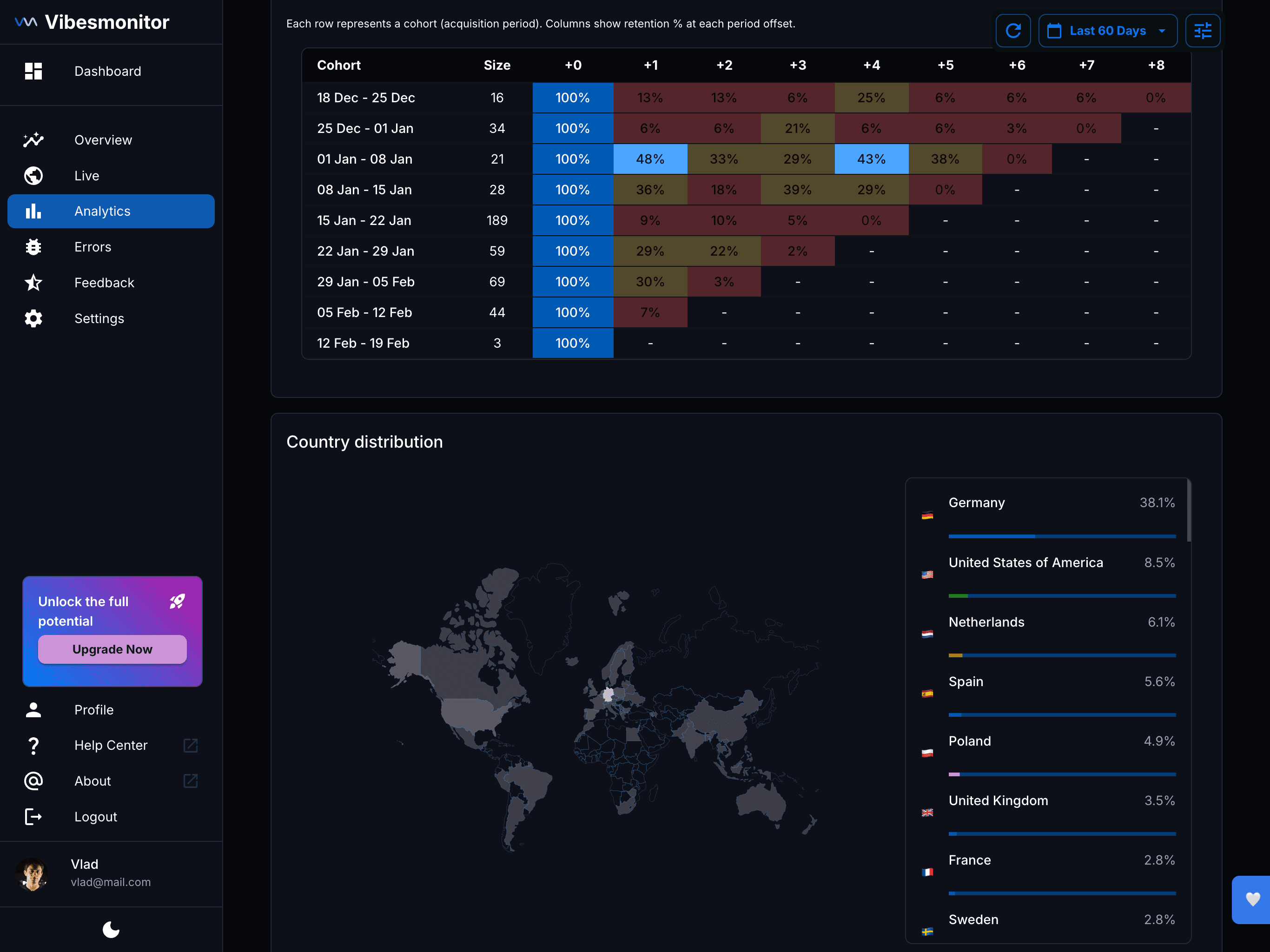Click Germany's percentage progress bar
The image size is (1270, 952).
point(1062,536)
